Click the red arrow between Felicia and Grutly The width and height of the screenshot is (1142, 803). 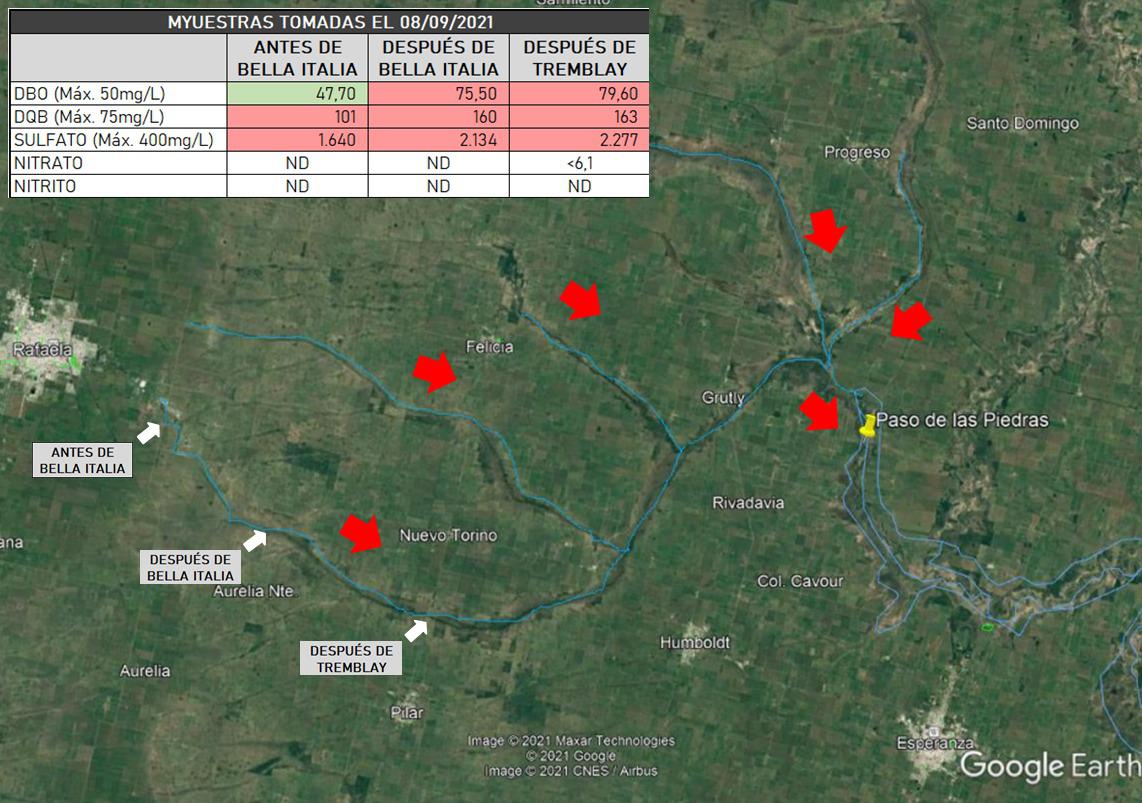[x=580, y=299]
